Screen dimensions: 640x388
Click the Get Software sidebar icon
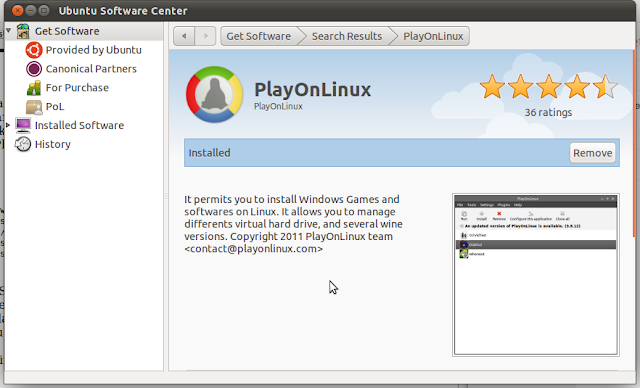point(23,31)
